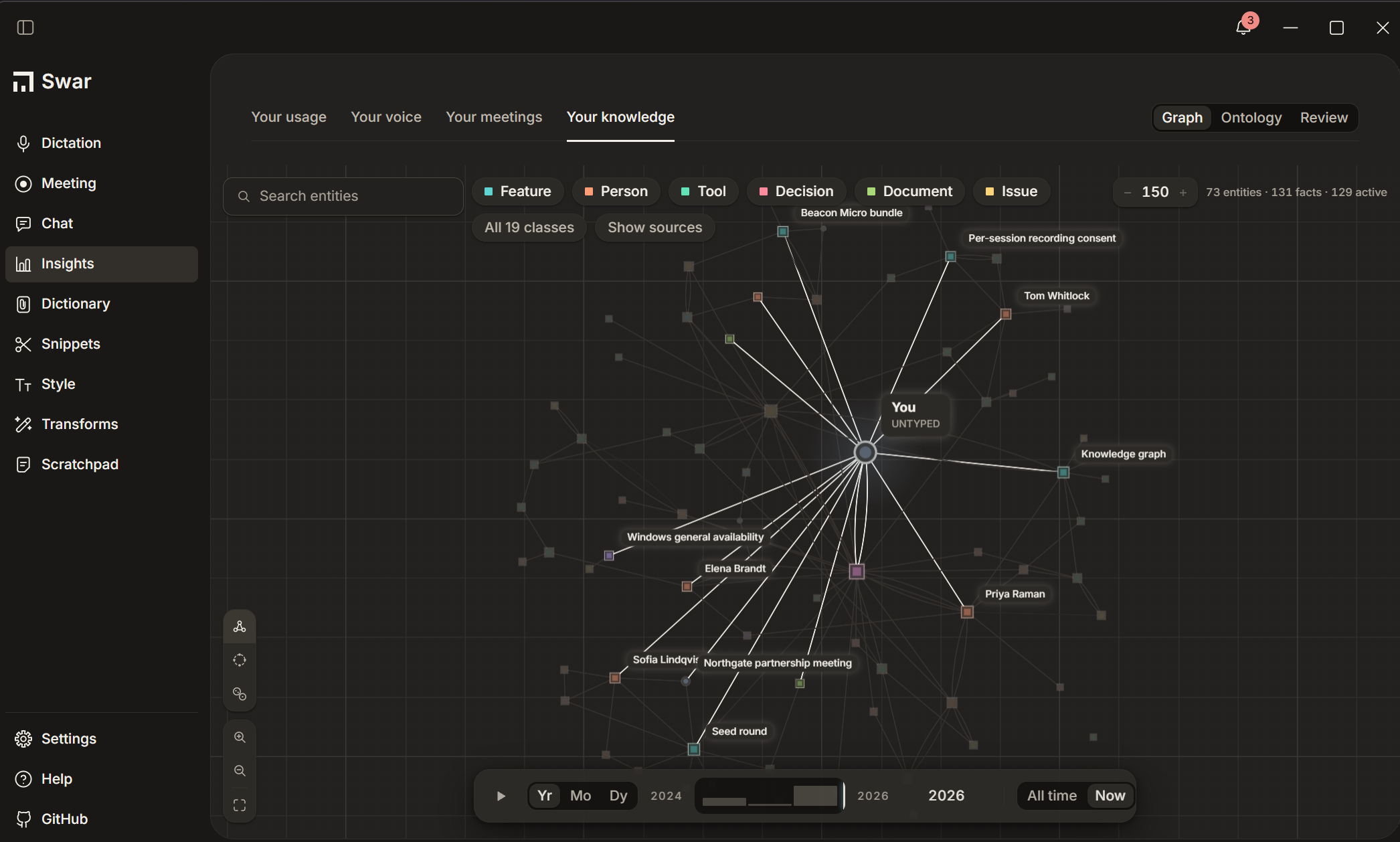This screenshot has height=842, width=1400.
Task: Click the Search entities field
Action: tap(343, 196)
